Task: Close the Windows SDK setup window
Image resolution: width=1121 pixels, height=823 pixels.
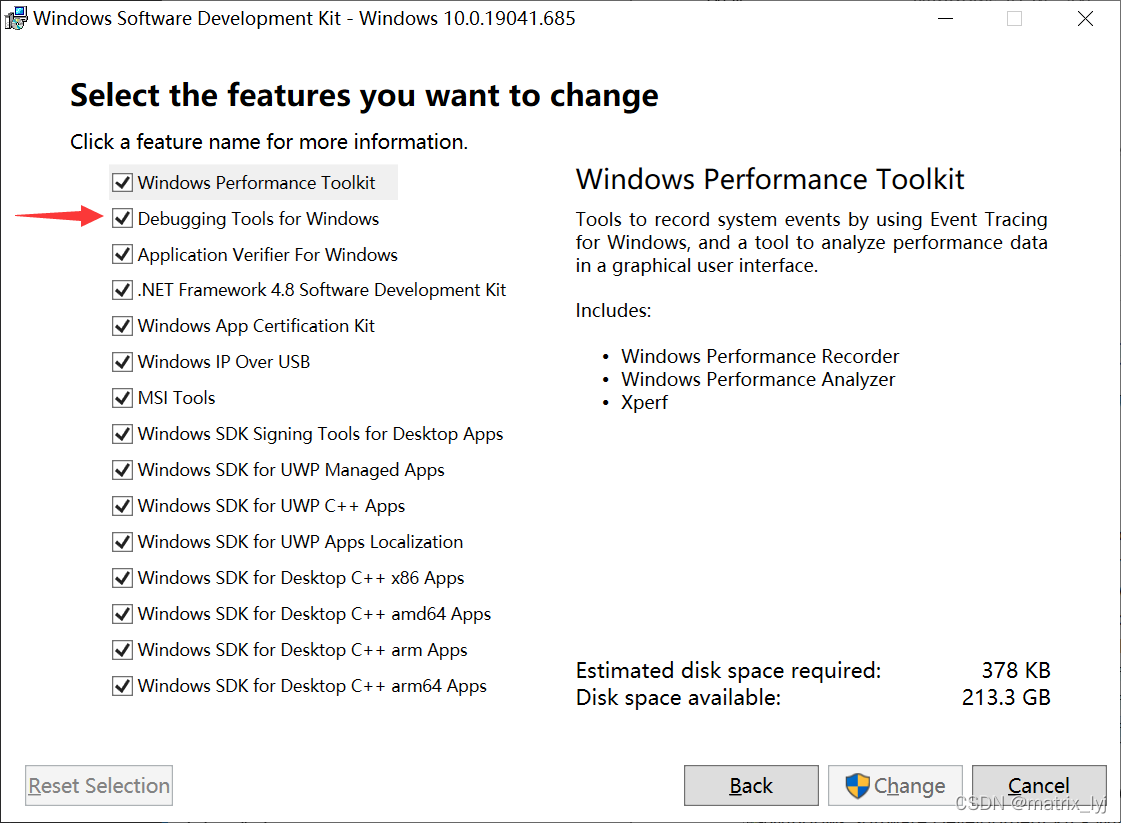Action: coord(1085,19)
